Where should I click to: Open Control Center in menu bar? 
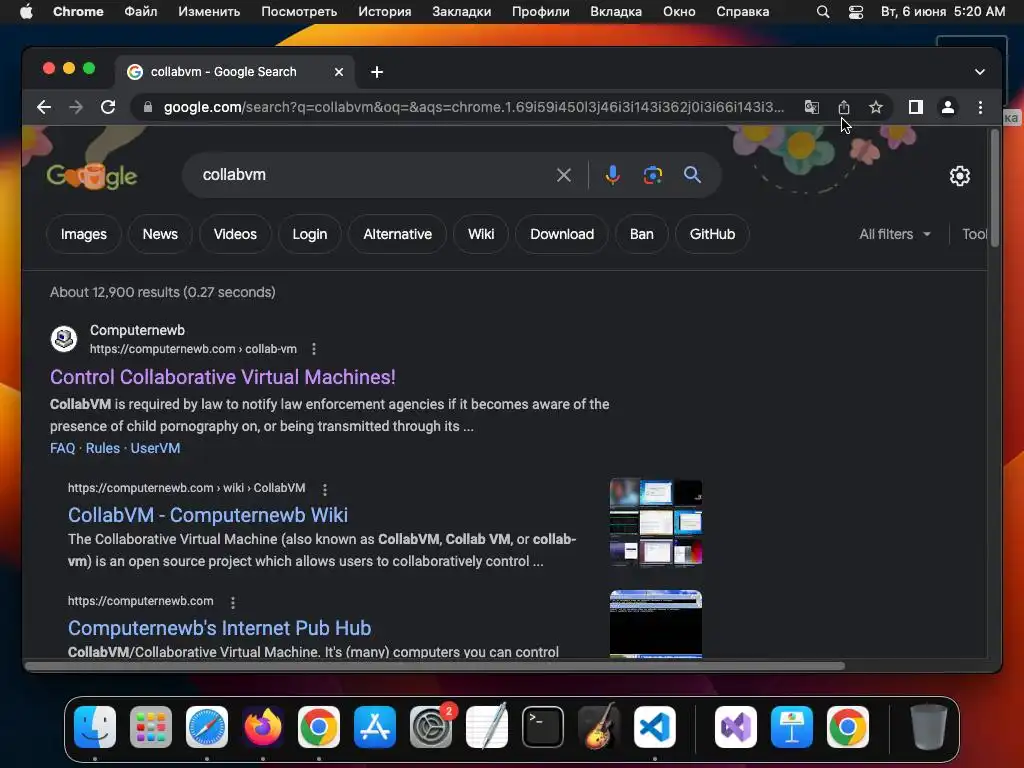[856, 12]
